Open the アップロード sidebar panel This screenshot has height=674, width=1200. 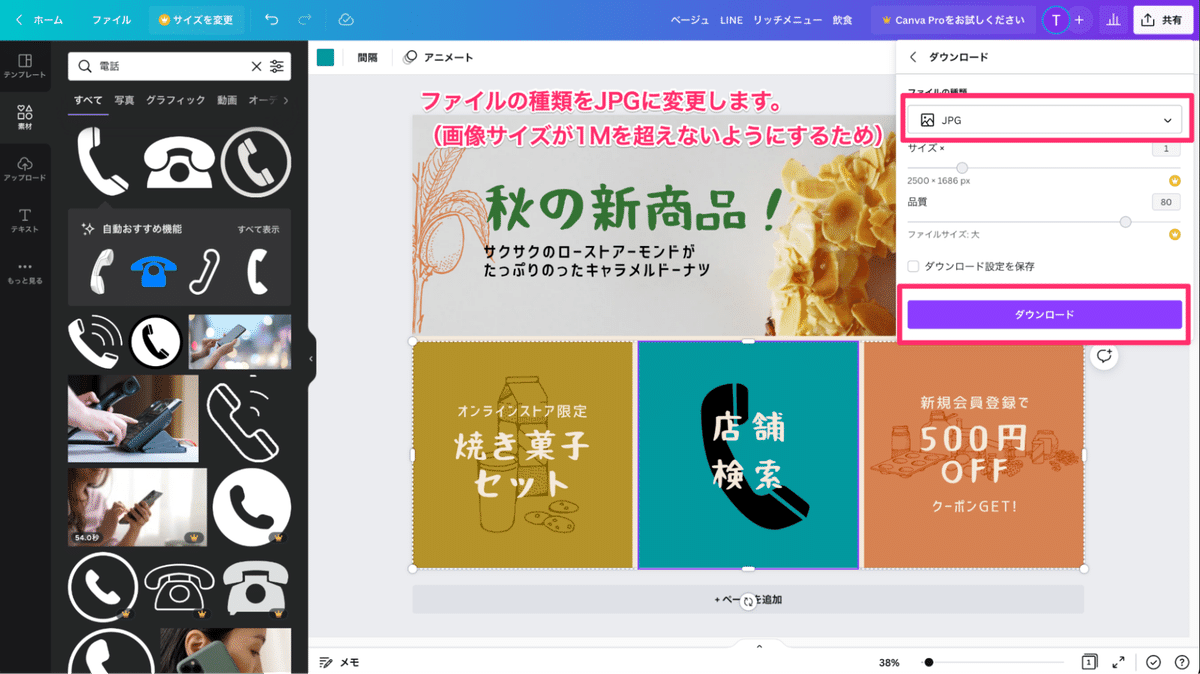25,168
